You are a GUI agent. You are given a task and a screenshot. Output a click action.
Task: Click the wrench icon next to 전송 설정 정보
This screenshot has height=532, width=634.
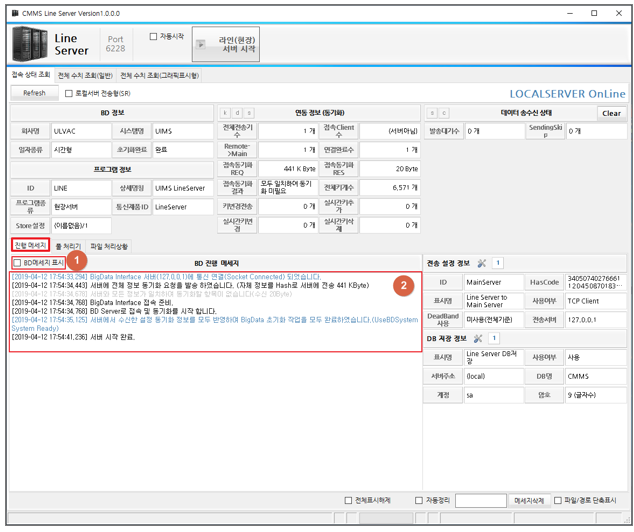click(481, 263)
